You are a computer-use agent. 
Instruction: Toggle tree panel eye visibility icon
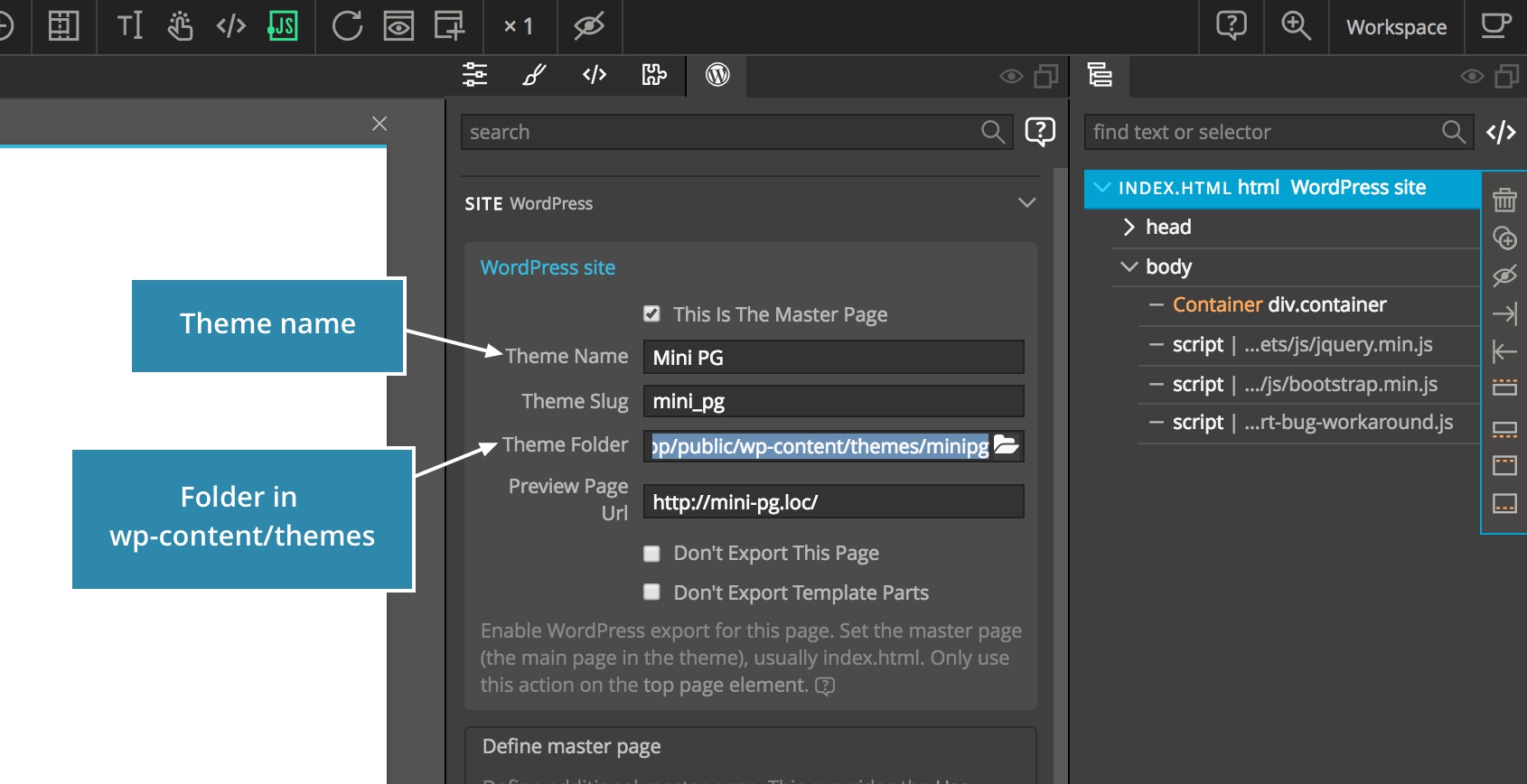[x=1472, y=77]
